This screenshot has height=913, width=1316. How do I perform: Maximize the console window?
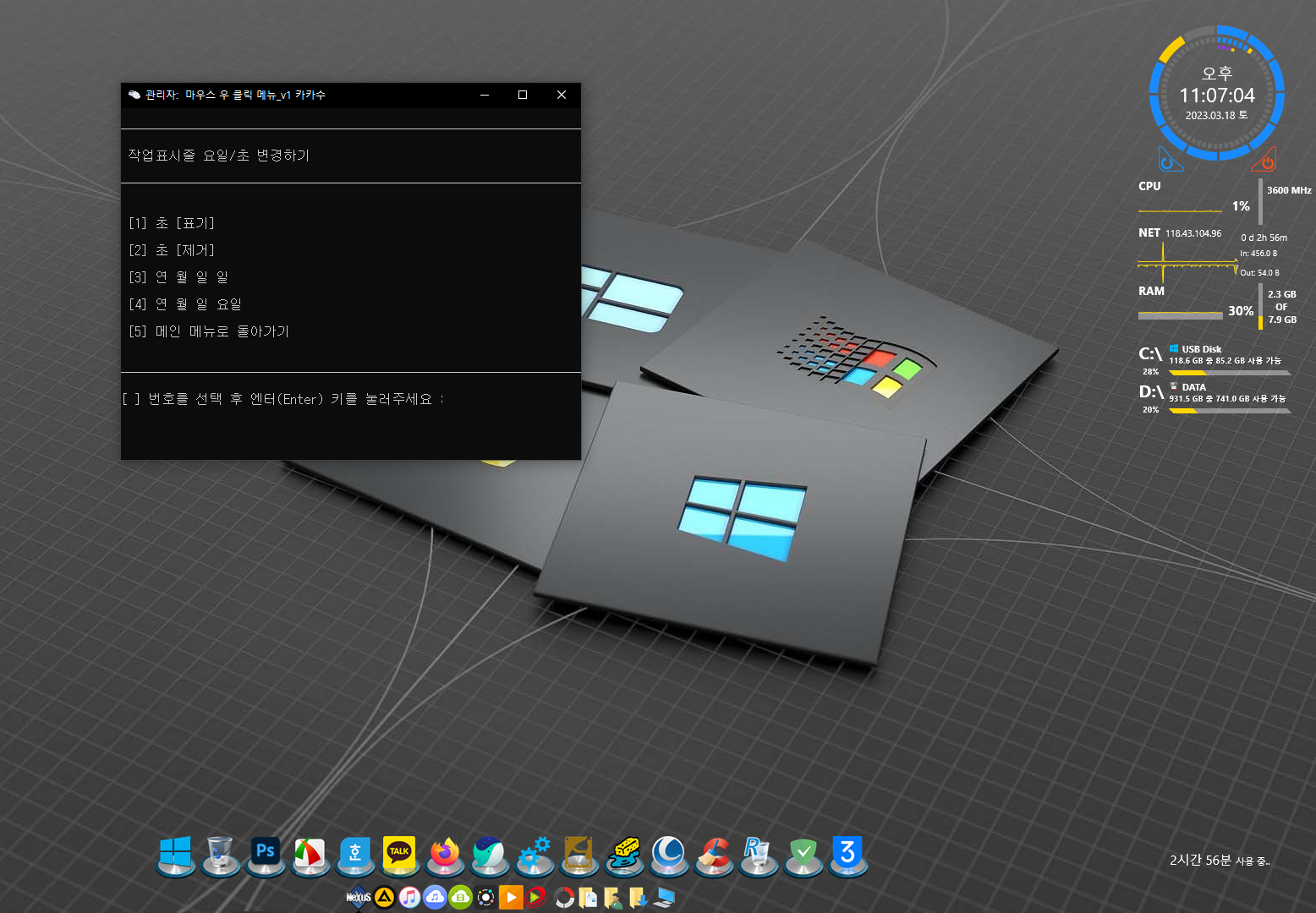click(523, 95)
